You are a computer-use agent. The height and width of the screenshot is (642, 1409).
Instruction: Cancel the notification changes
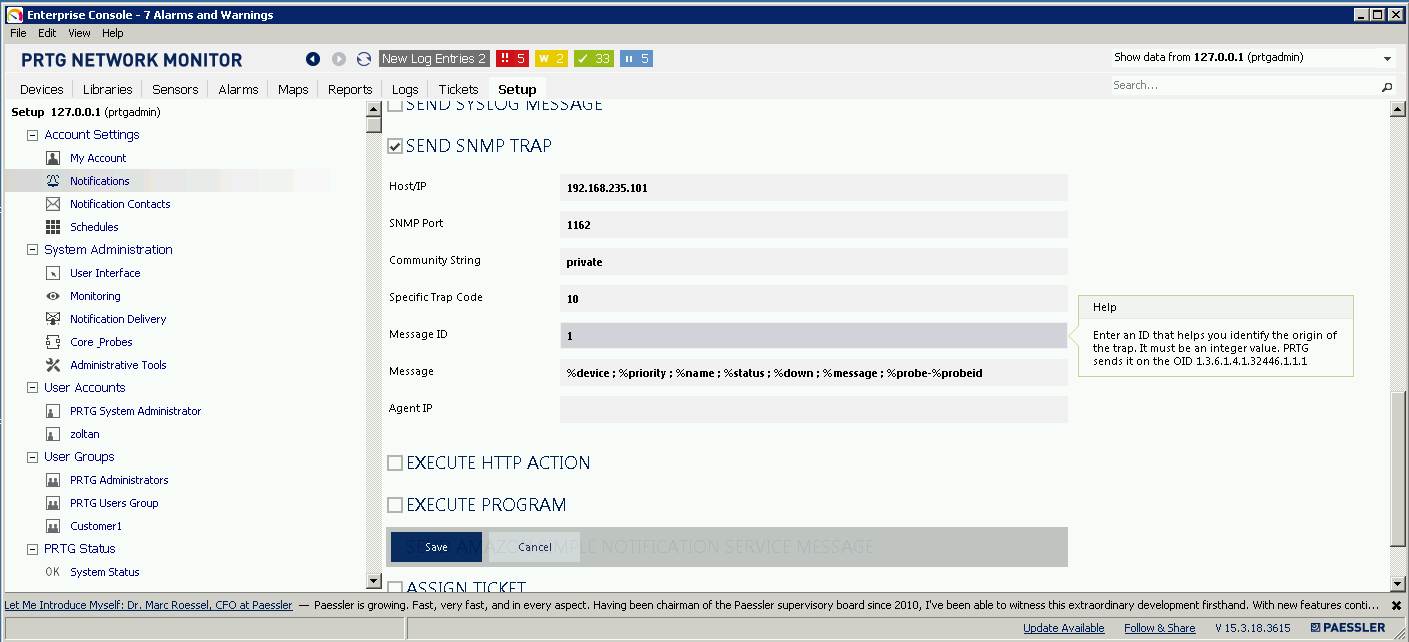(x=535, y=547)
